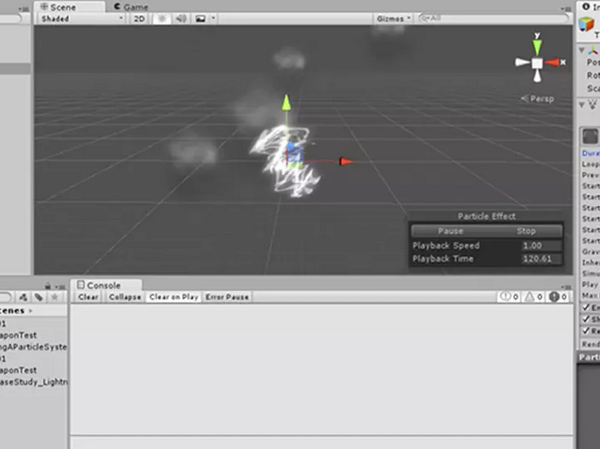
Task: Click the Scenes breadcrumb arrow
Action: [x=31, y=311]
